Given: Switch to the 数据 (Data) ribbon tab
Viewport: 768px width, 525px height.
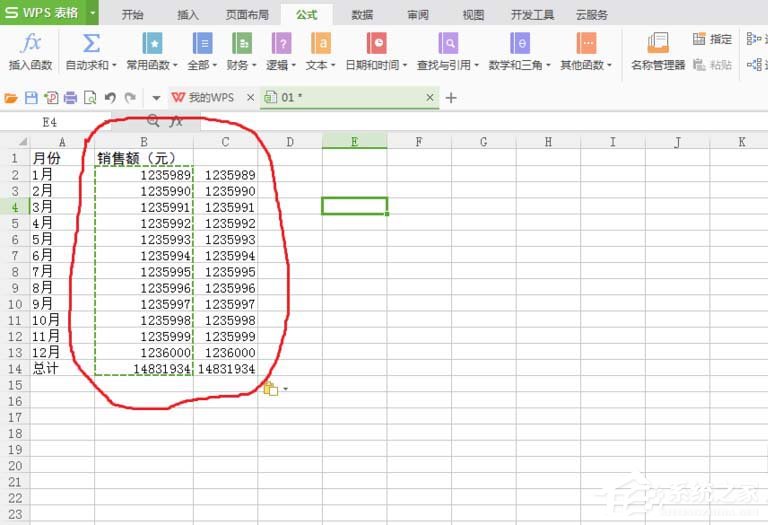Looking at the screenshot, I should [x=362, y=15].
